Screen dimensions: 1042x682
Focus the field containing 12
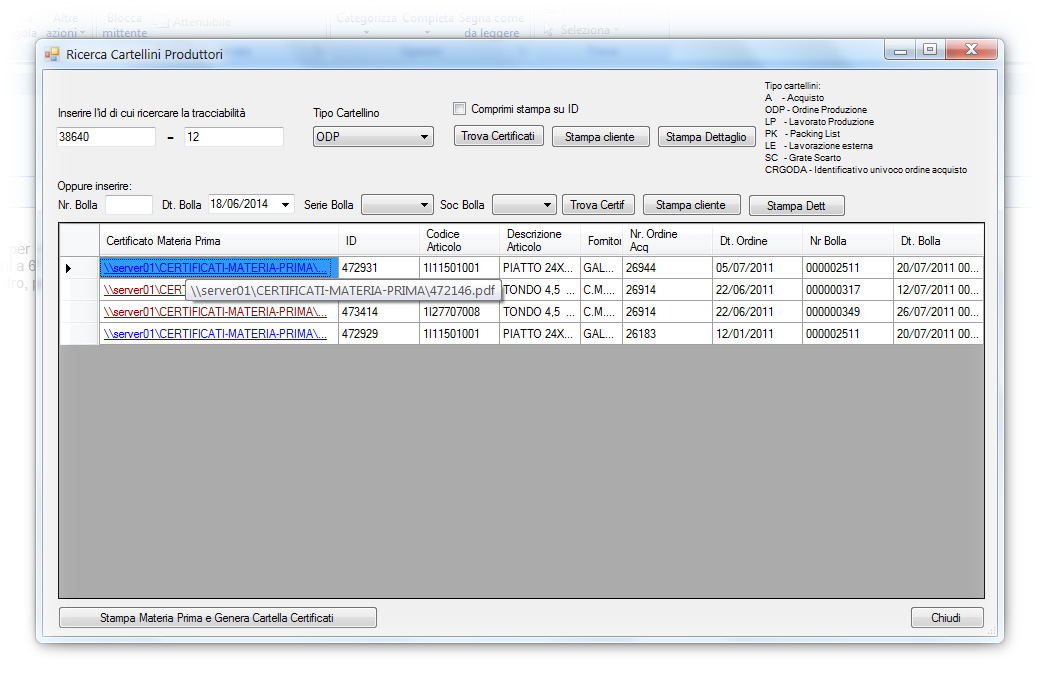tap(234, 137)
